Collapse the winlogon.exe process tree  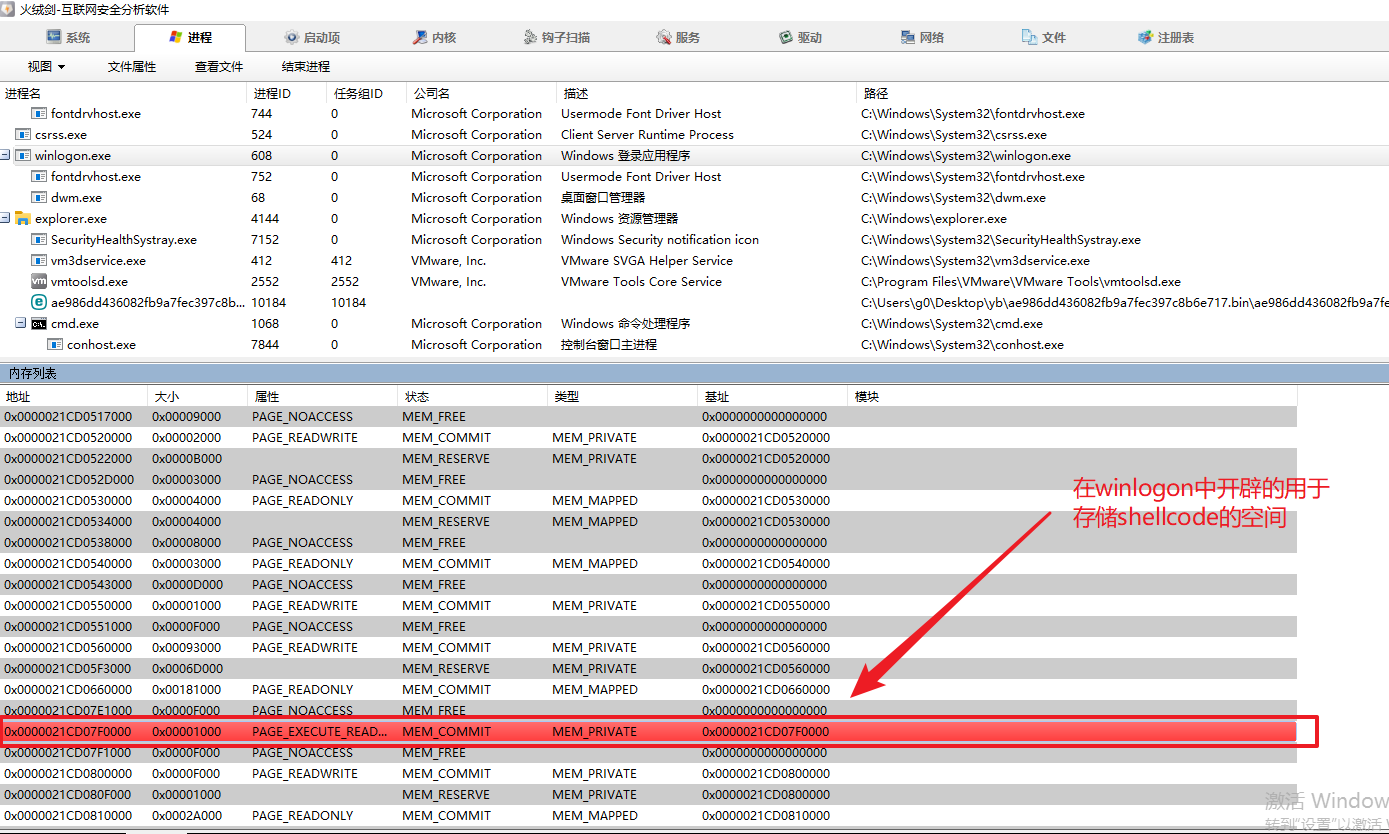(6, 156)
